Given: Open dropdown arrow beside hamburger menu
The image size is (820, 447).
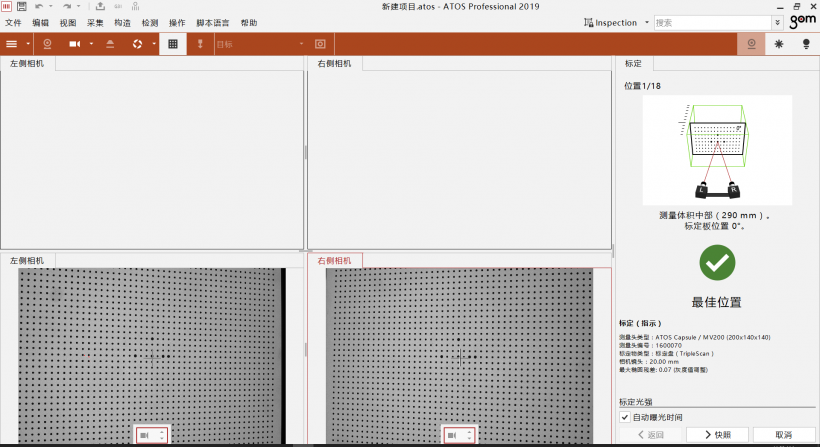Looking at the screenshot, I should click(26, 44).
